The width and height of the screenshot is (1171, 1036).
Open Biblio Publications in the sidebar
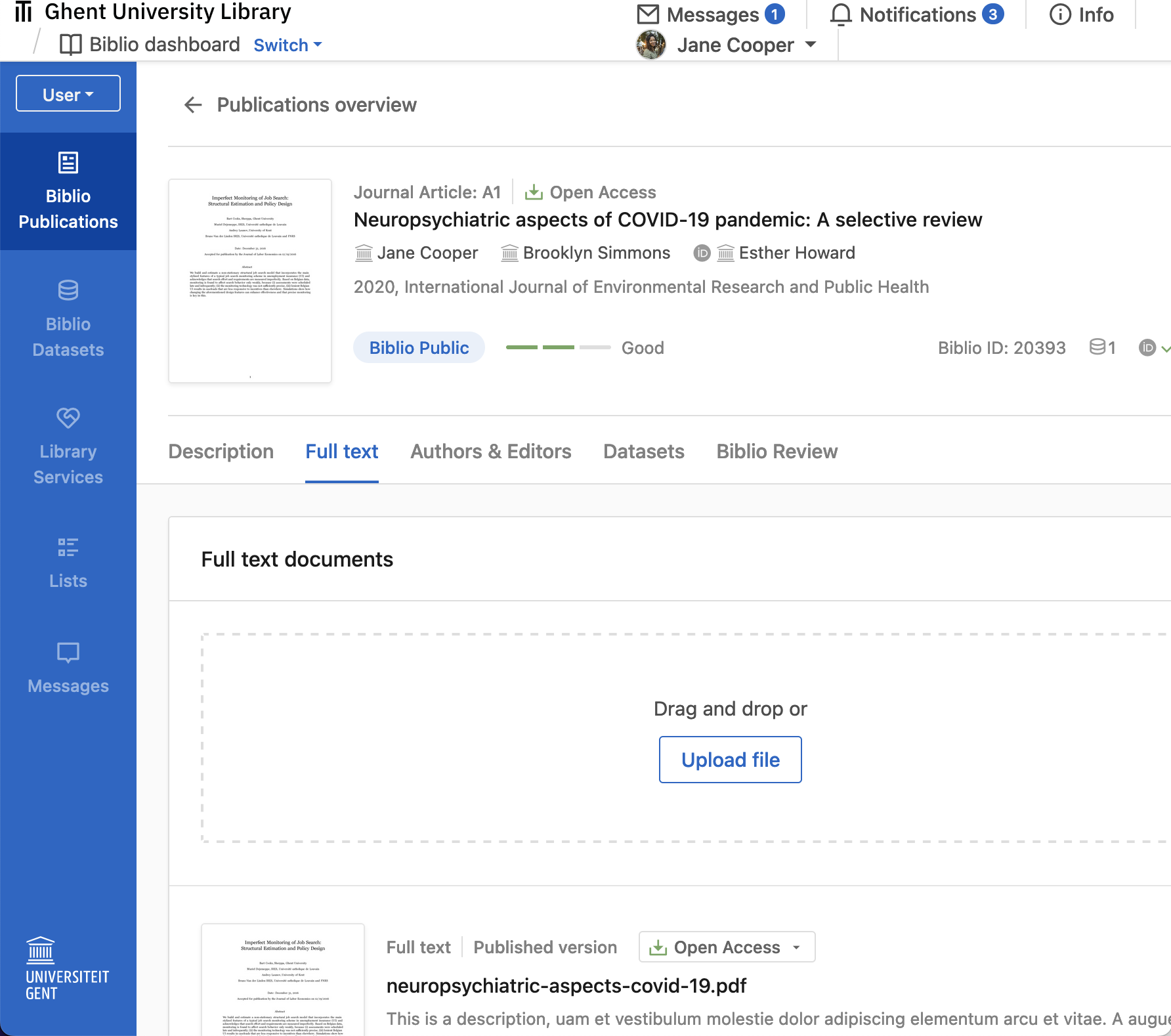[x=68, y=192]
